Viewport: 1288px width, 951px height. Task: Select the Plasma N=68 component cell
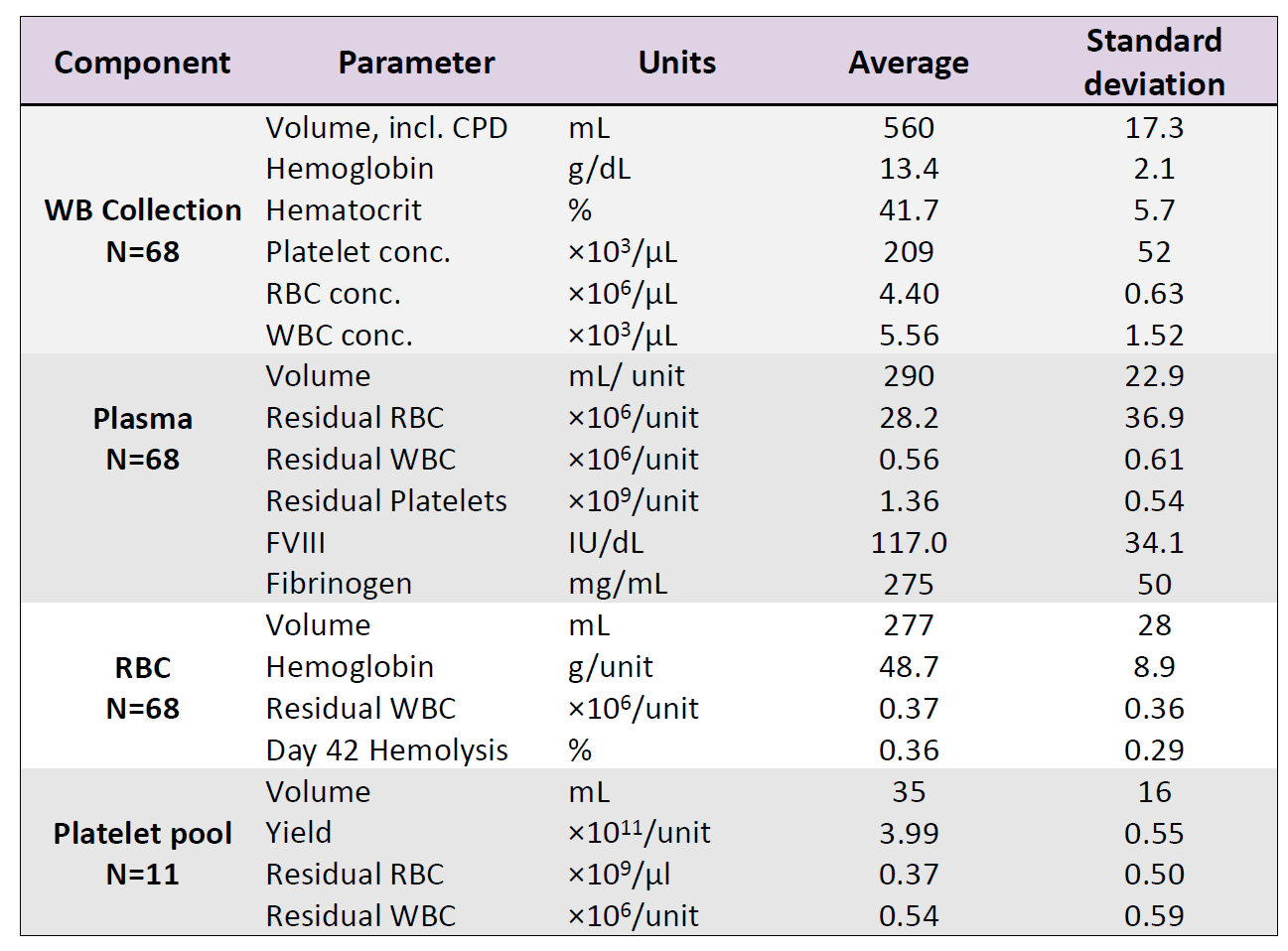click(x=142, y=439)
